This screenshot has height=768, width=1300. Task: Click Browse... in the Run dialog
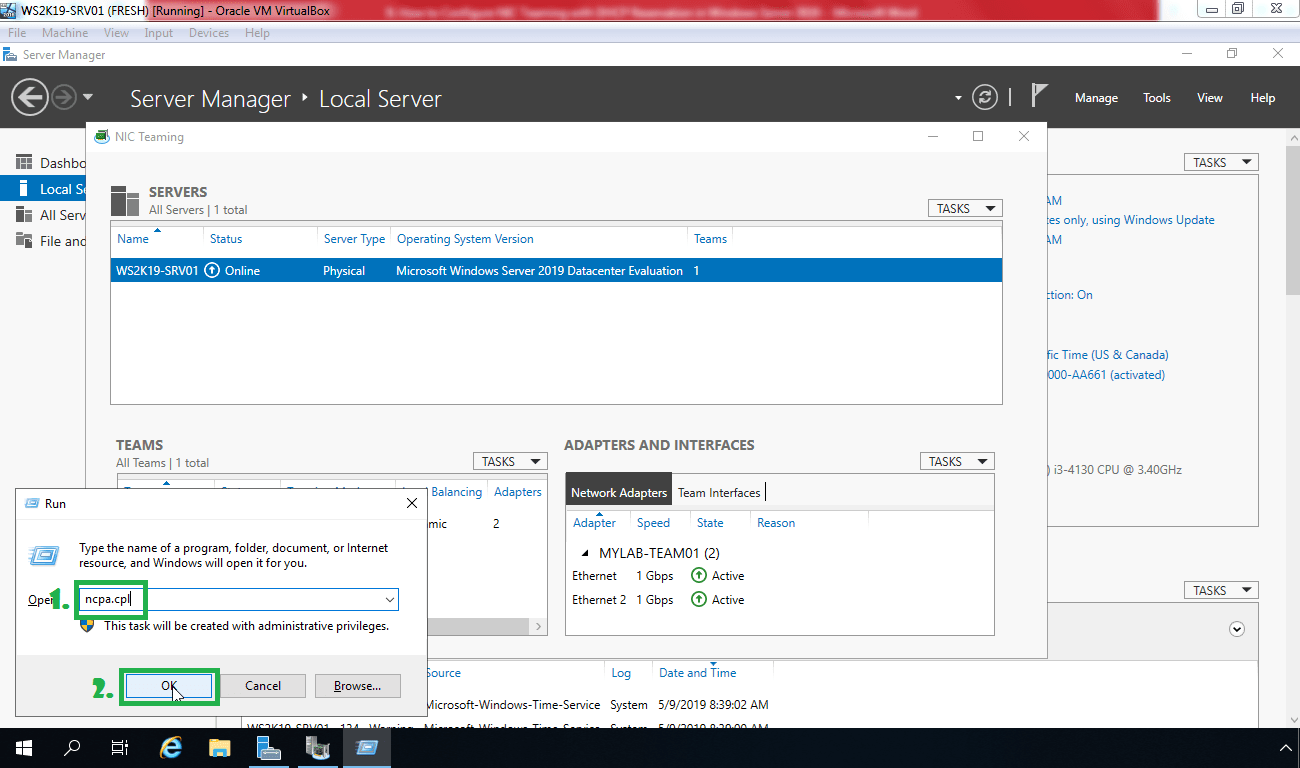click(357, 686)
